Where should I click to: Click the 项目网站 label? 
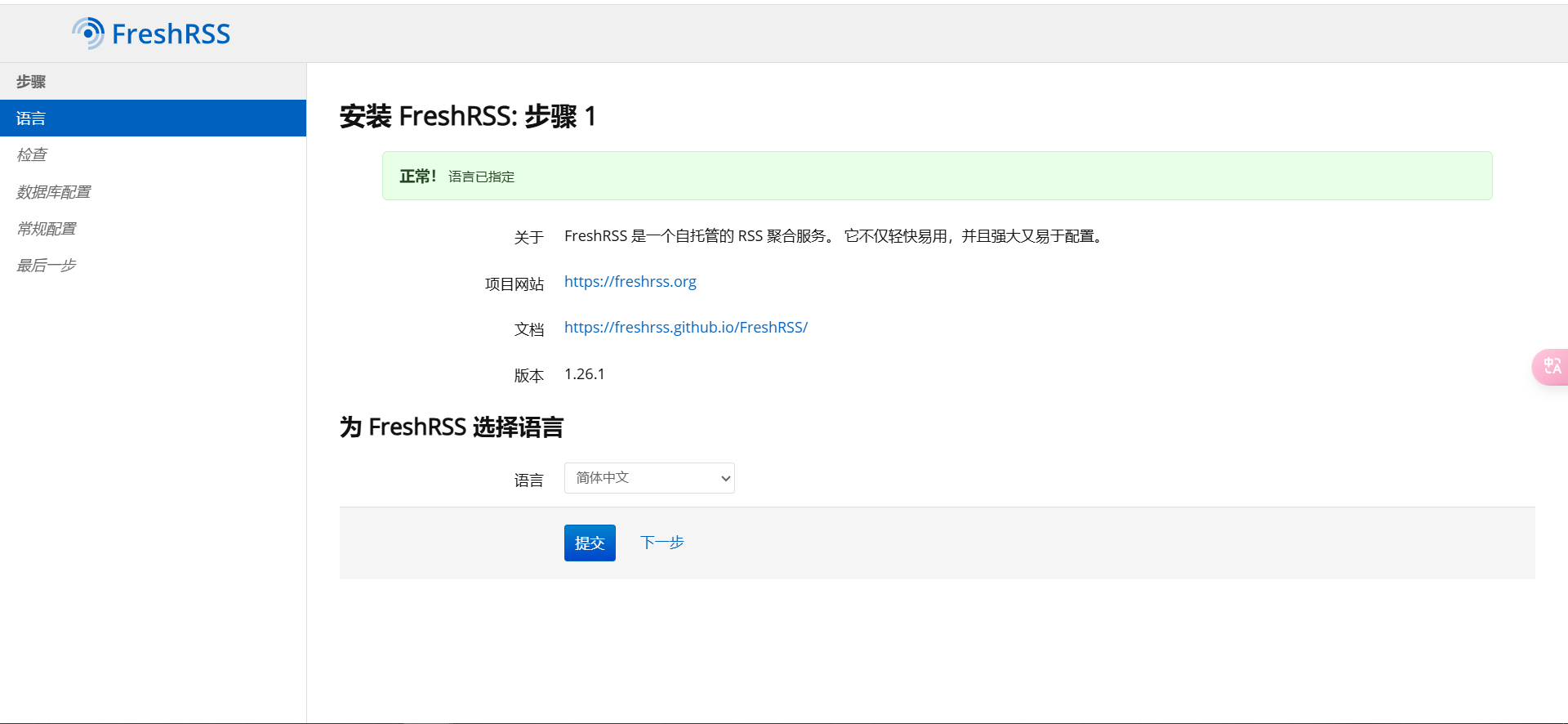[514, 284]
